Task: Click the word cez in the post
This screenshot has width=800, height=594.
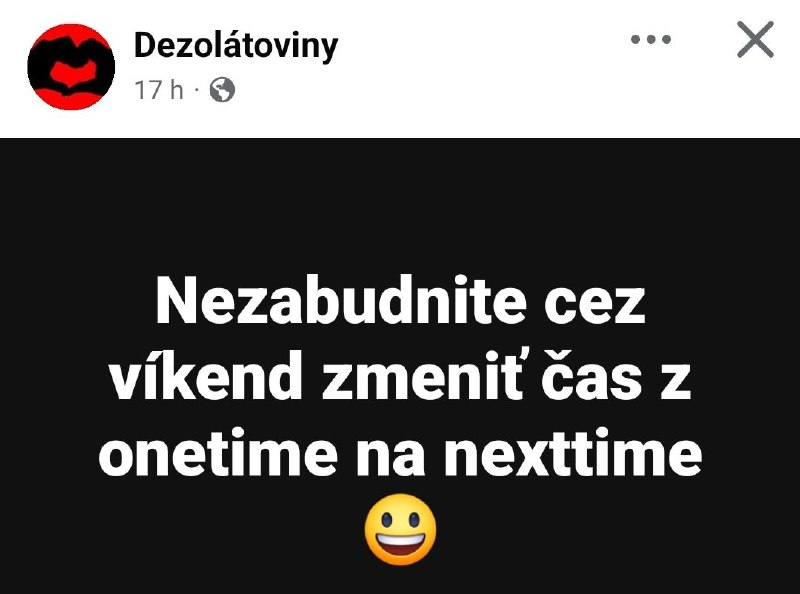Action: [595, 305]
